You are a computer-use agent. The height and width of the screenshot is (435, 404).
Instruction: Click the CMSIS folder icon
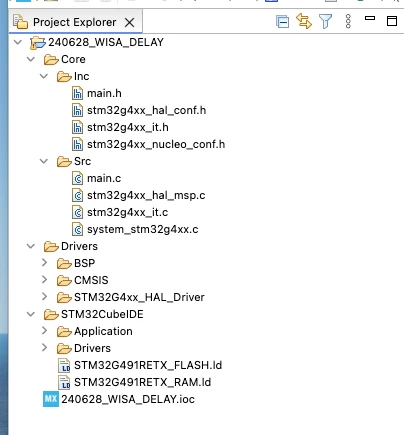coord(64,281)
